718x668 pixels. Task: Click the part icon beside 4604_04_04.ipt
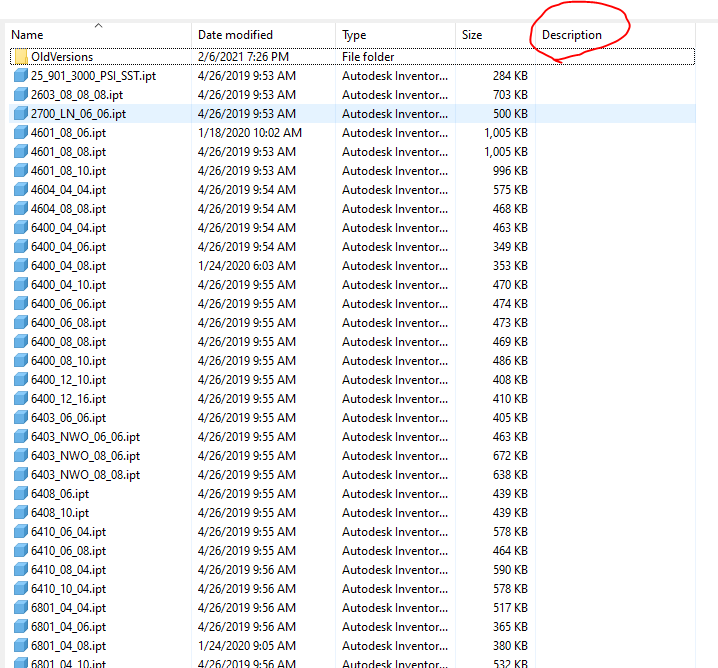pyautogui.click(x=21, y=190)
